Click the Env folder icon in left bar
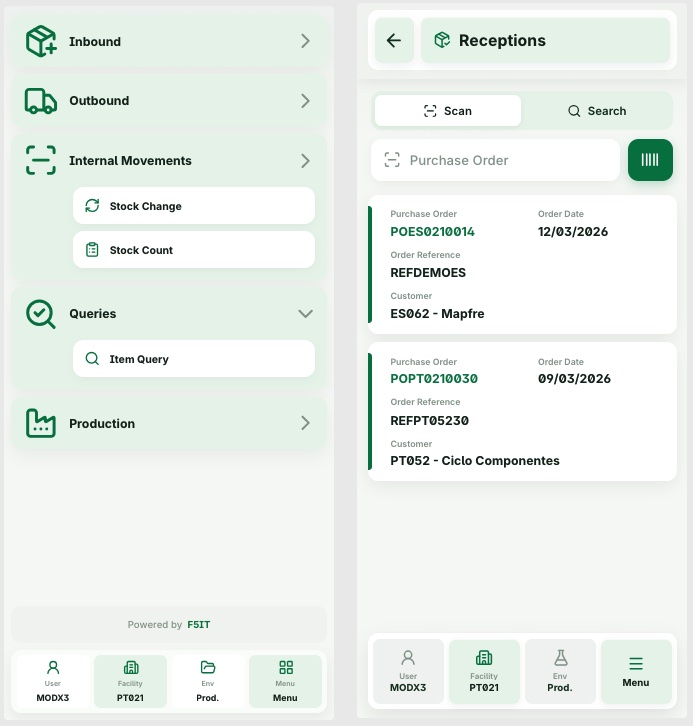Screen dimensions: 693x726 point(208,667)
